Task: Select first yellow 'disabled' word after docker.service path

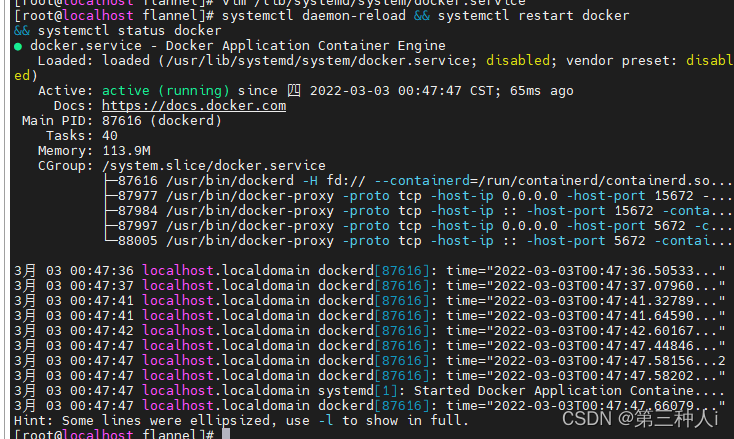Action: coord(518,60)
